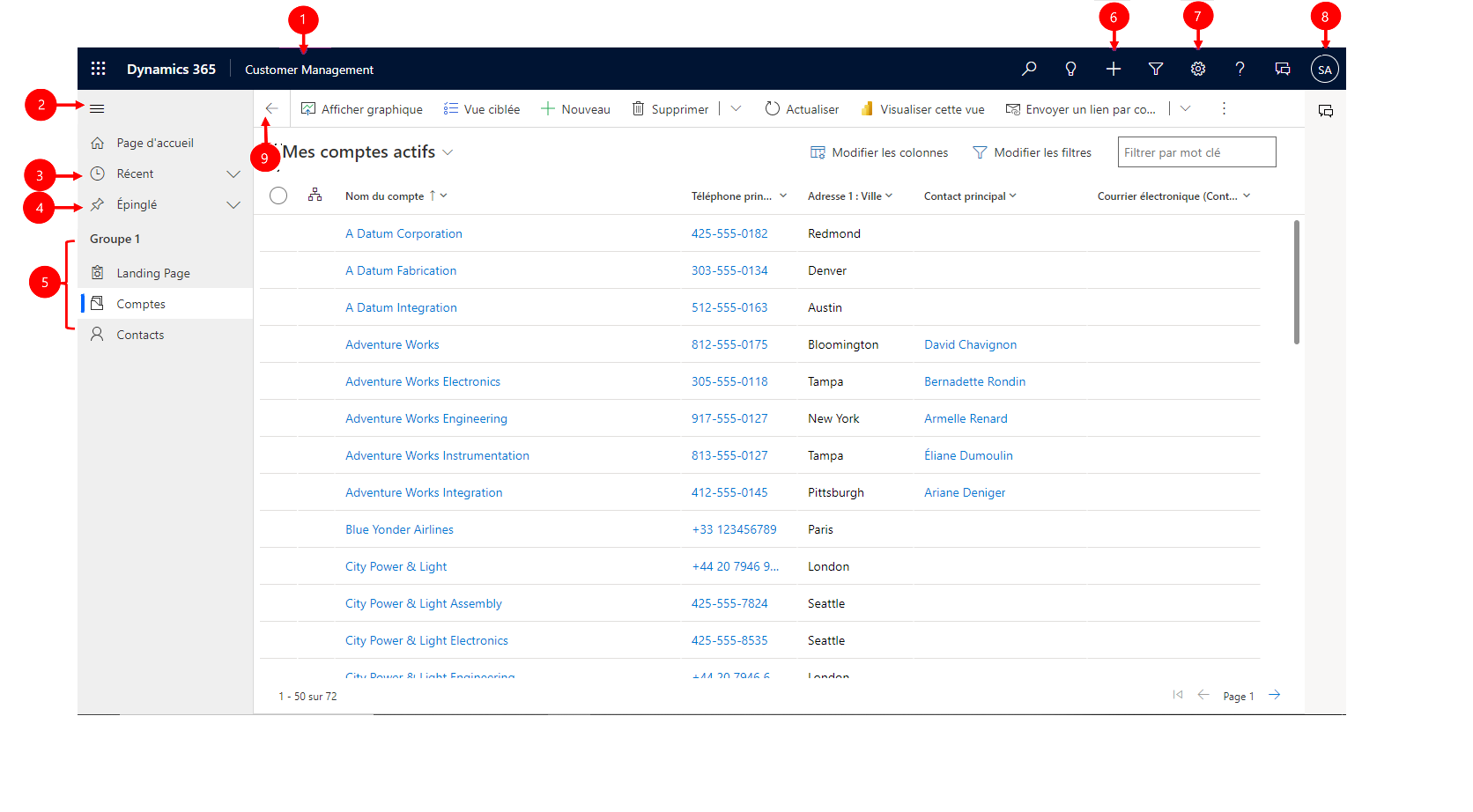Open the Blue Yonder Airlines account
Screen dimensions: 1473x812
(399, 529)
